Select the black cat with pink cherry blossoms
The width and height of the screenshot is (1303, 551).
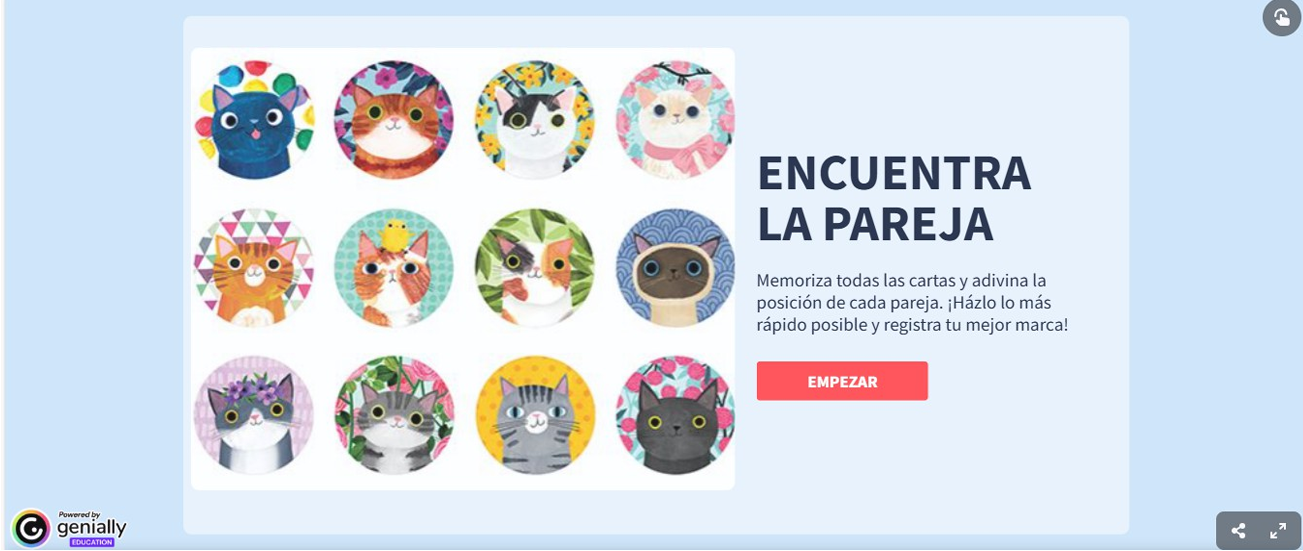click(675, 415)
